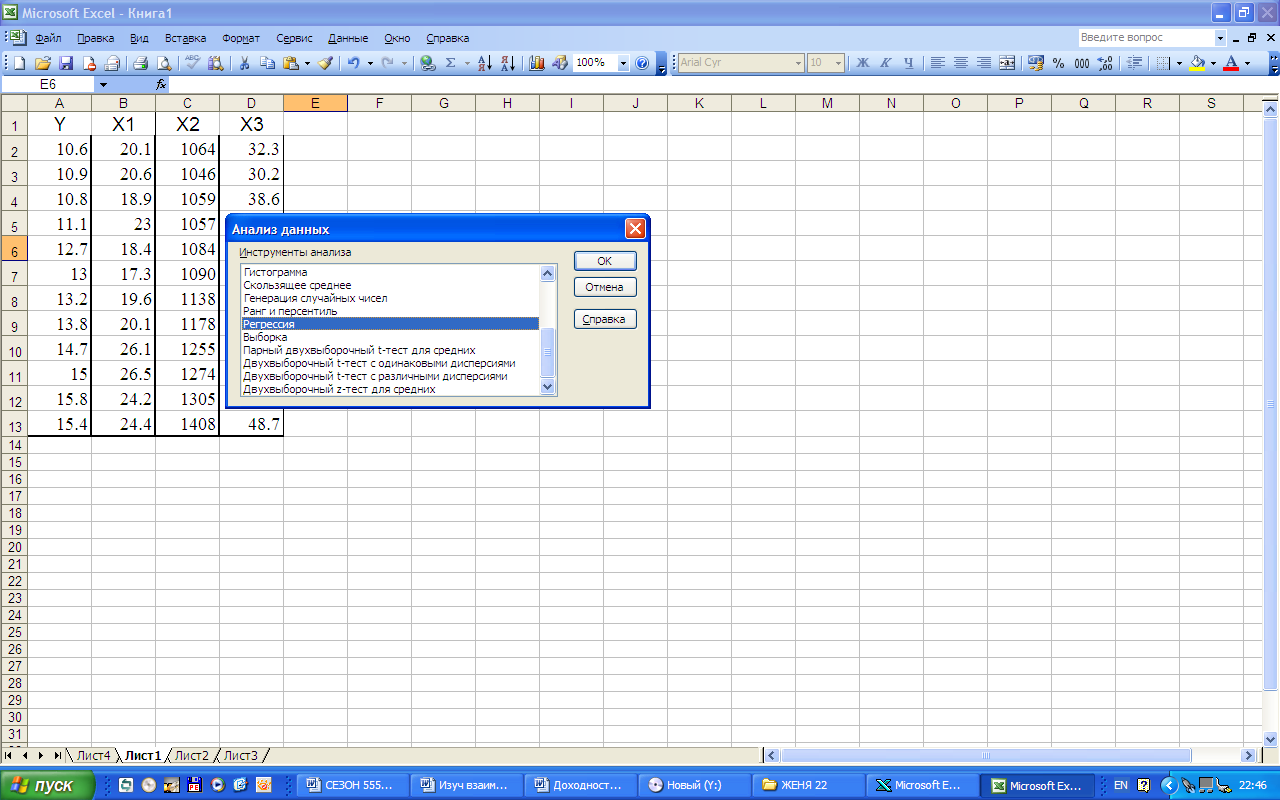Apply red font color A
The width and height of the screenshot is (1280, 800).
[1231, 63]
